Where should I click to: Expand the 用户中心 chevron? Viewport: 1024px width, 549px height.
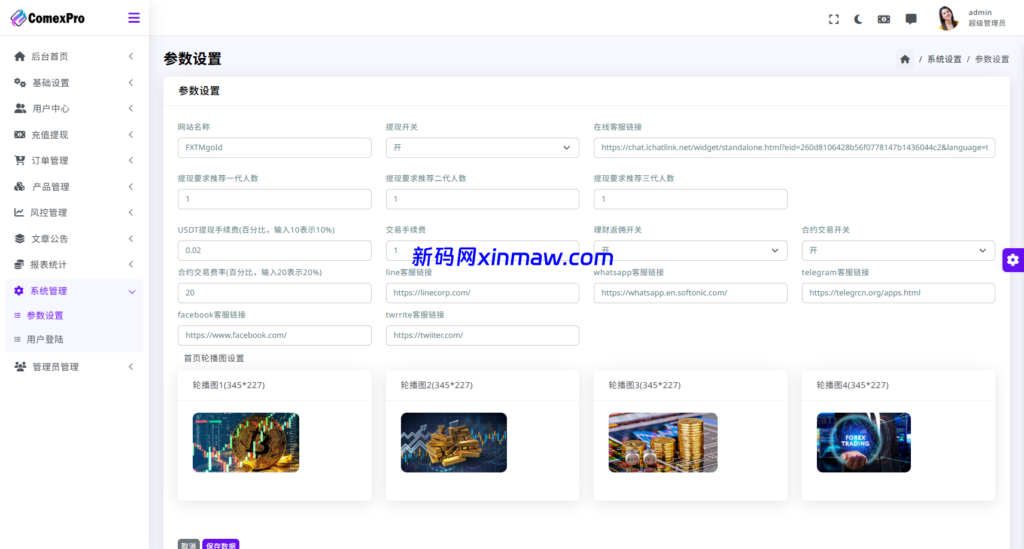pos(131,108)
